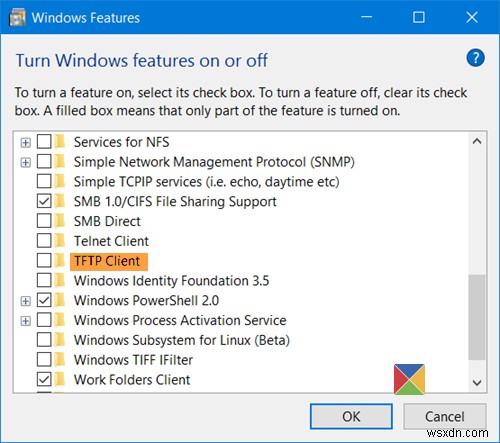Screen dimensions: 500x443
Task: Enable the SMB Direct checkbox
Action: (x=44, y=221)
